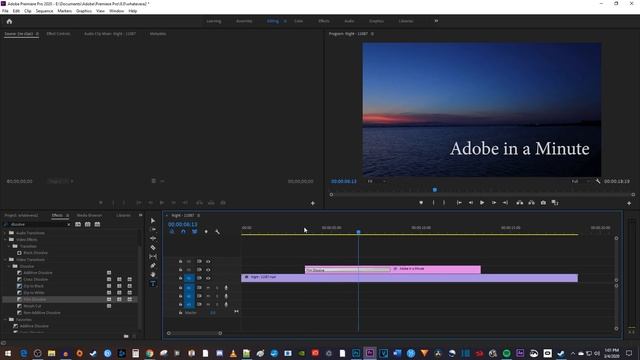The image size is (640, 360).
Task: Click the New Custom Bin folder icon
Action: 126,336
